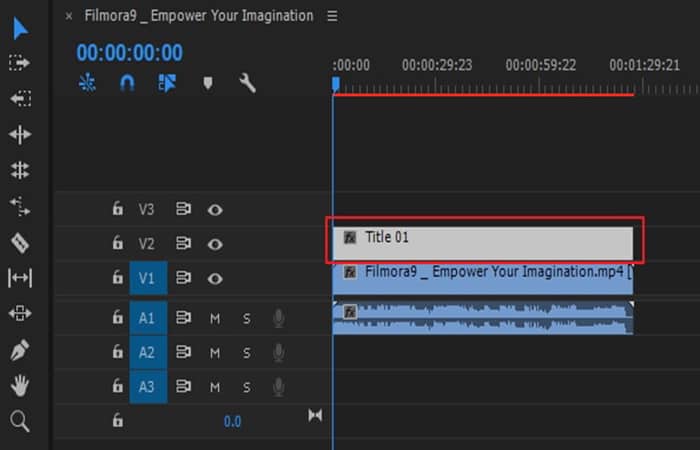
Task: Solo track A1
Action: (x=246, y=319)
